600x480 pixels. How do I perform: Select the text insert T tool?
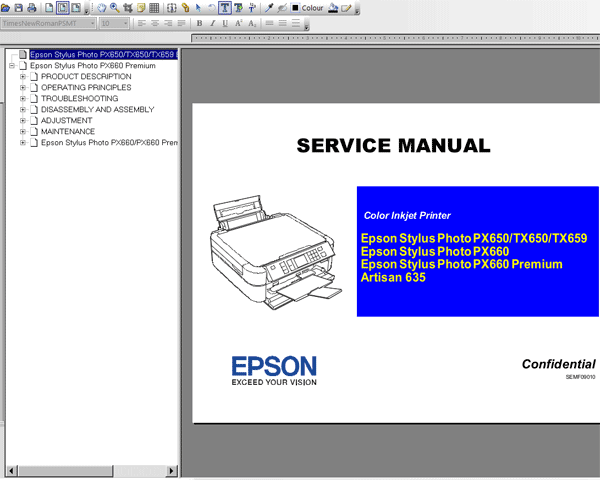252,8
